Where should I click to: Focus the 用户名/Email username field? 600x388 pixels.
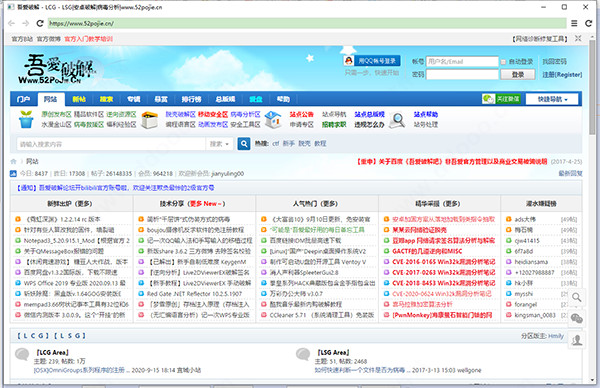pyautogui.click(x=462, y=62)
